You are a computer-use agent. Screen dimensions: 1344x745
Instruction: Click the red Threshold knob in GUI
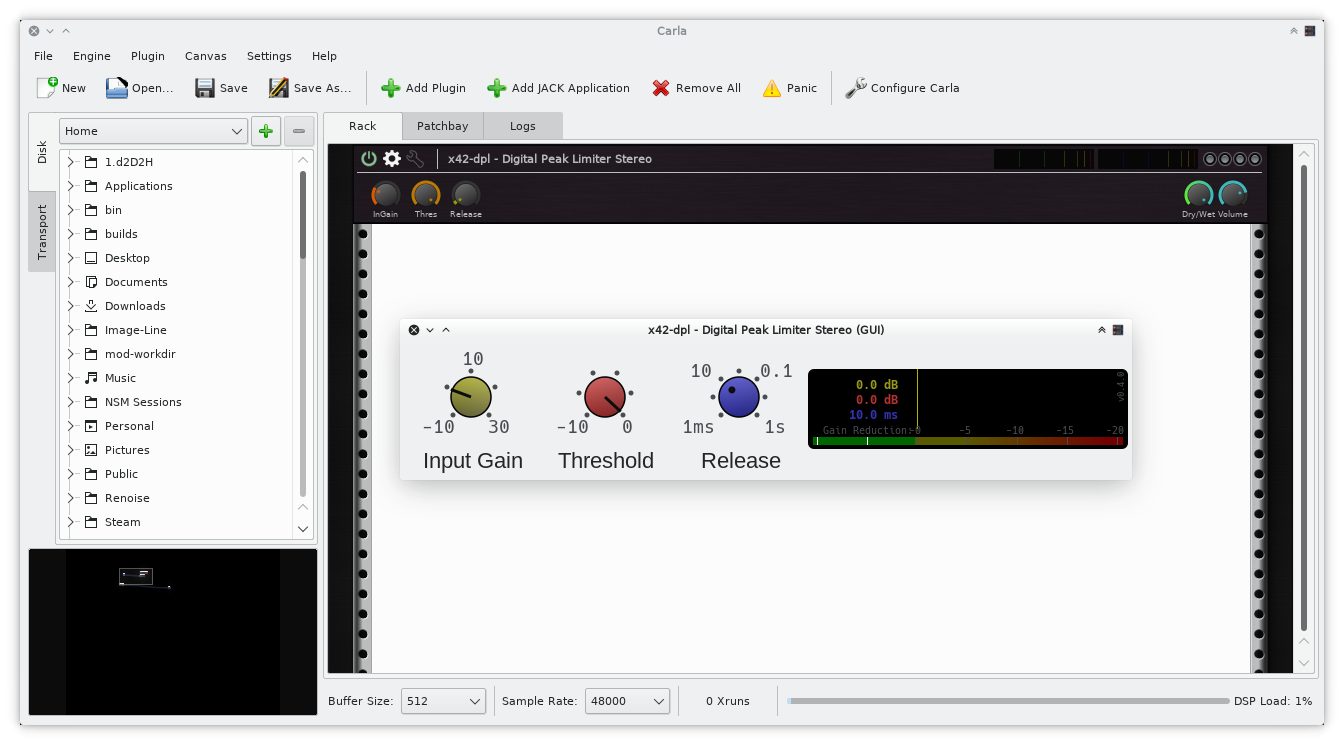605,397
